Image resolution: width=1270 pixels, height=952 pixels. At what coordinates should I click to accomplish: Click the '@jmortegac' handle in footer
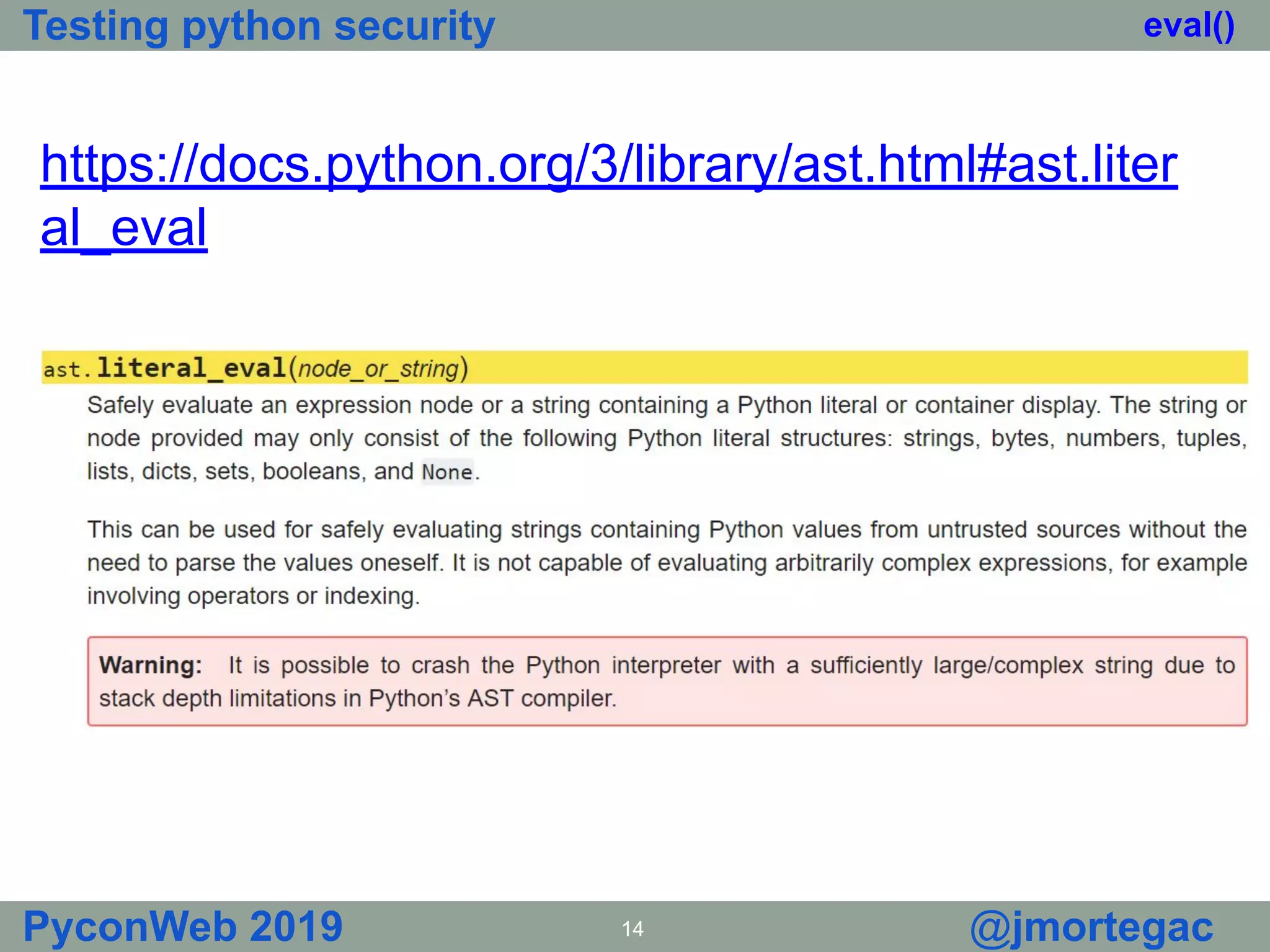(1091, 928)
